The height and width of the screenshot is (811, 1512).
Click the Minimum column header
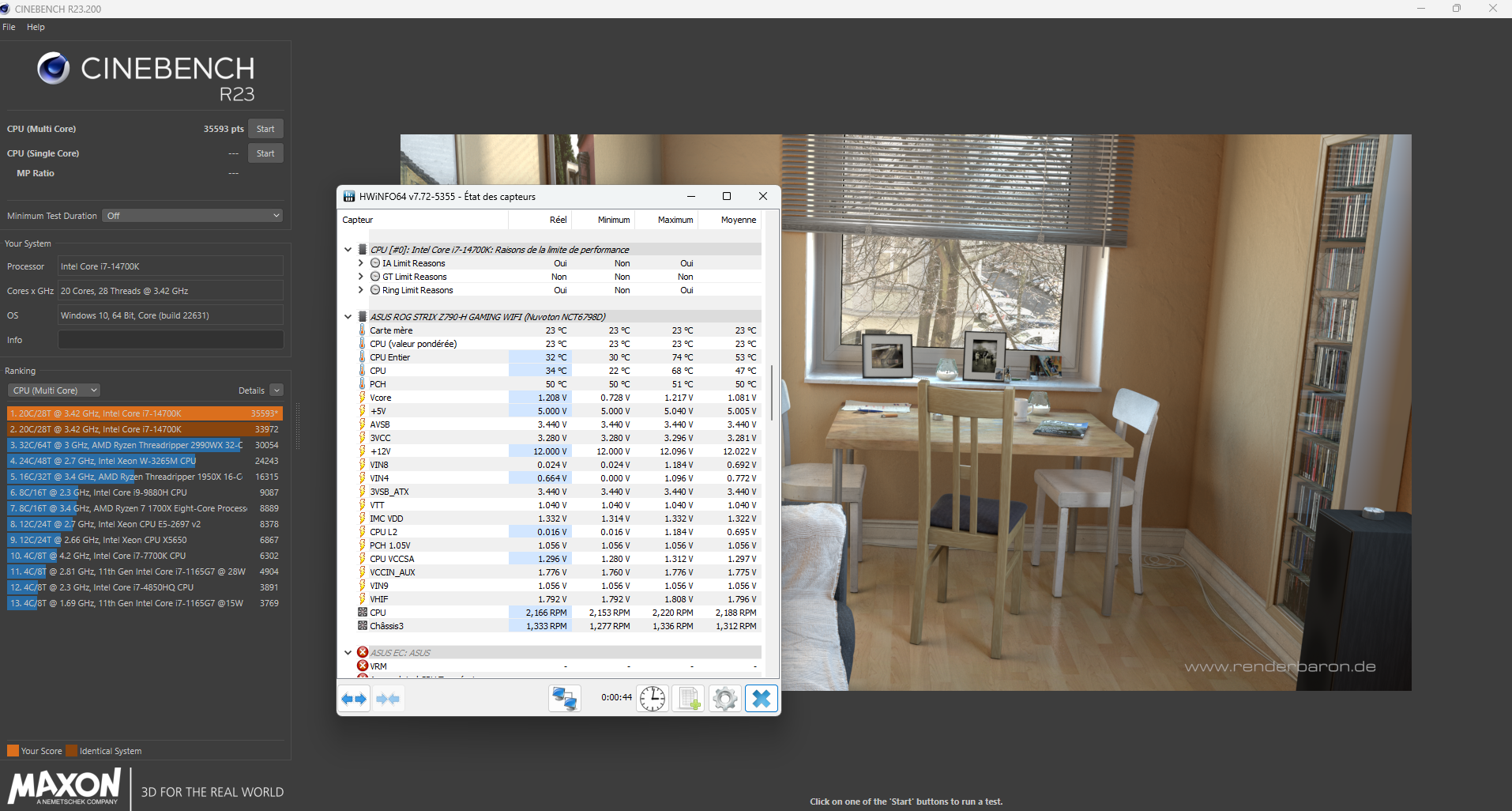[x=604, y=220]
